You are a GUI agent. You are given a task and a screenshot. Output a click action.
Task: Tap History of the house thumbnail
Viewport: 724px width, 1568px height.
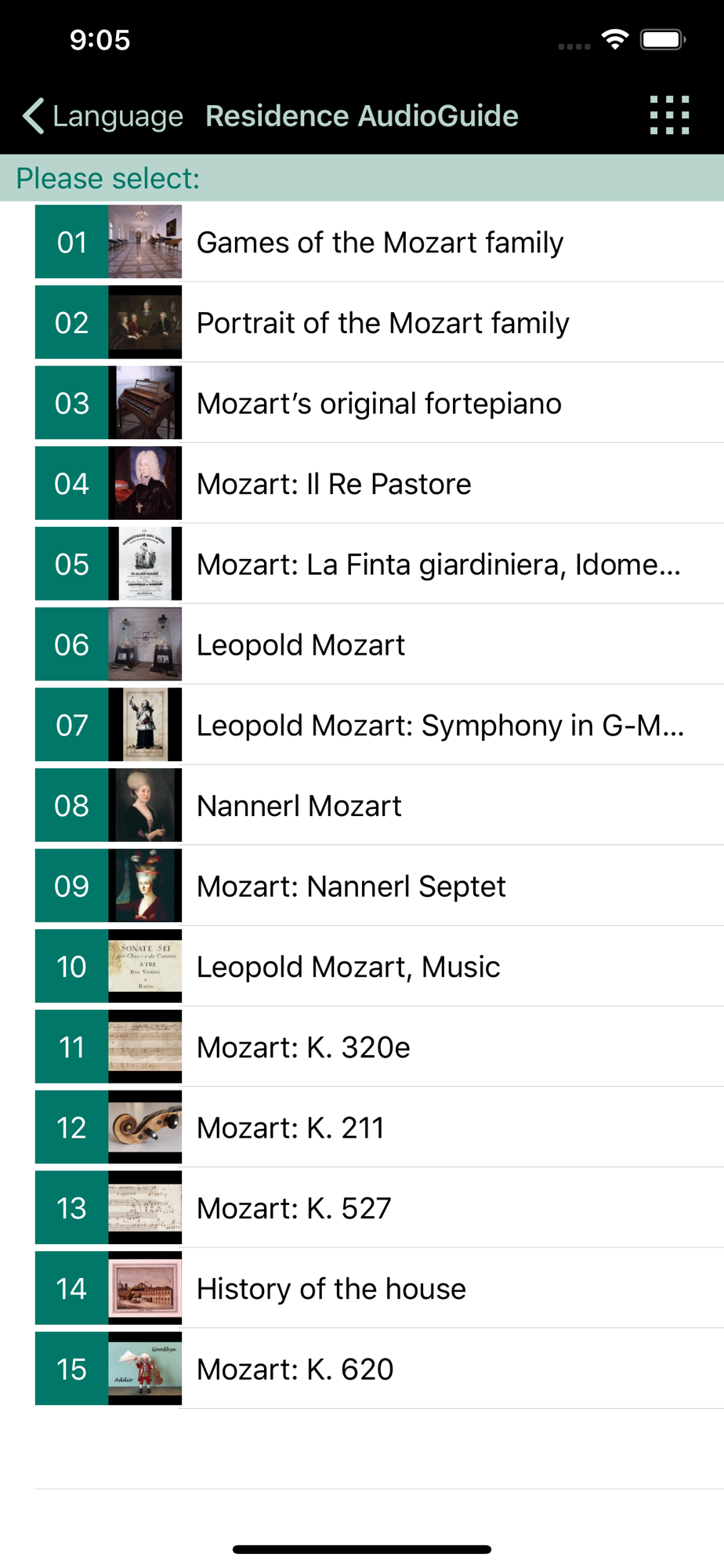145,1289
